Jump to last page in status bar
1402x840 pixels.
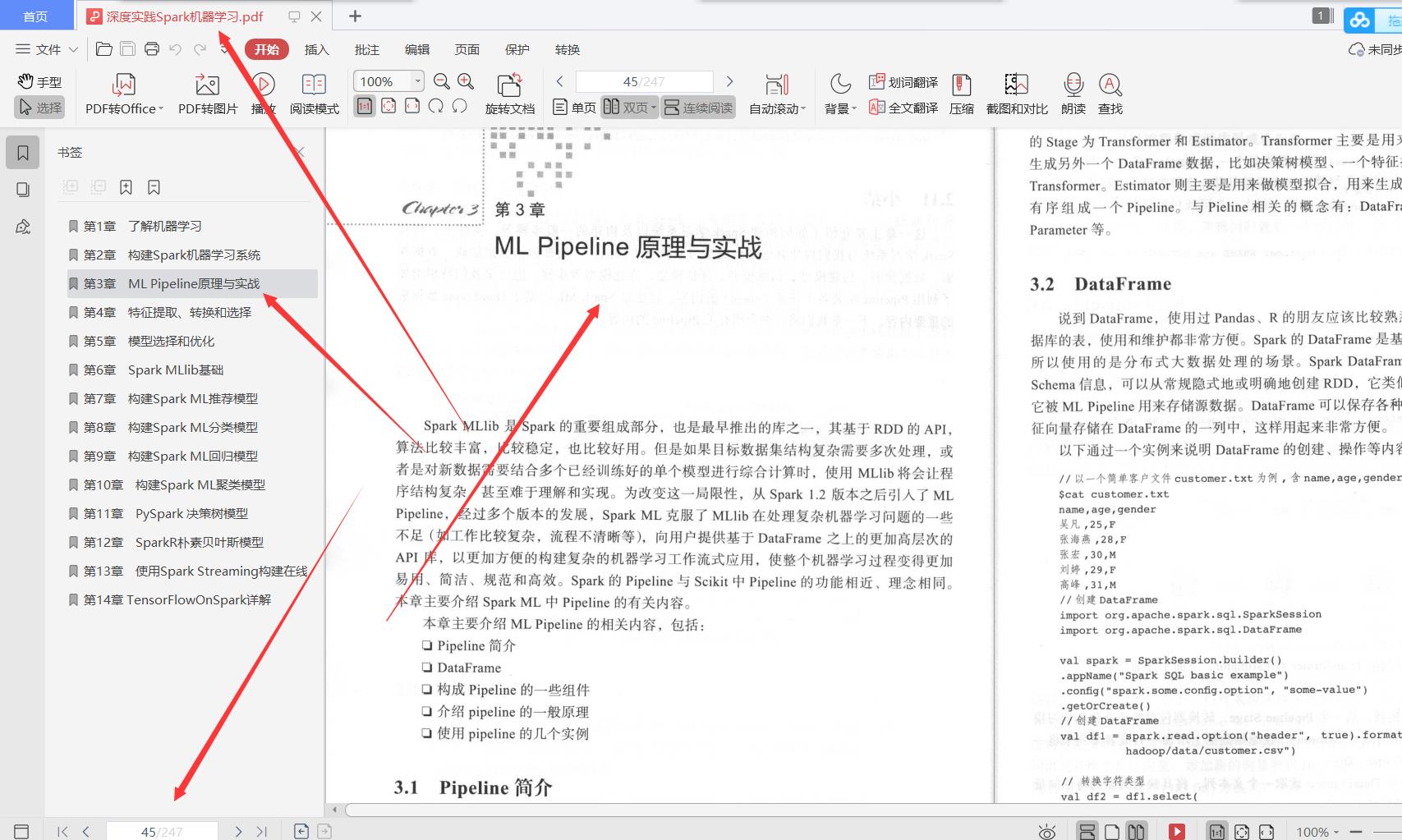tap(261, 832)
